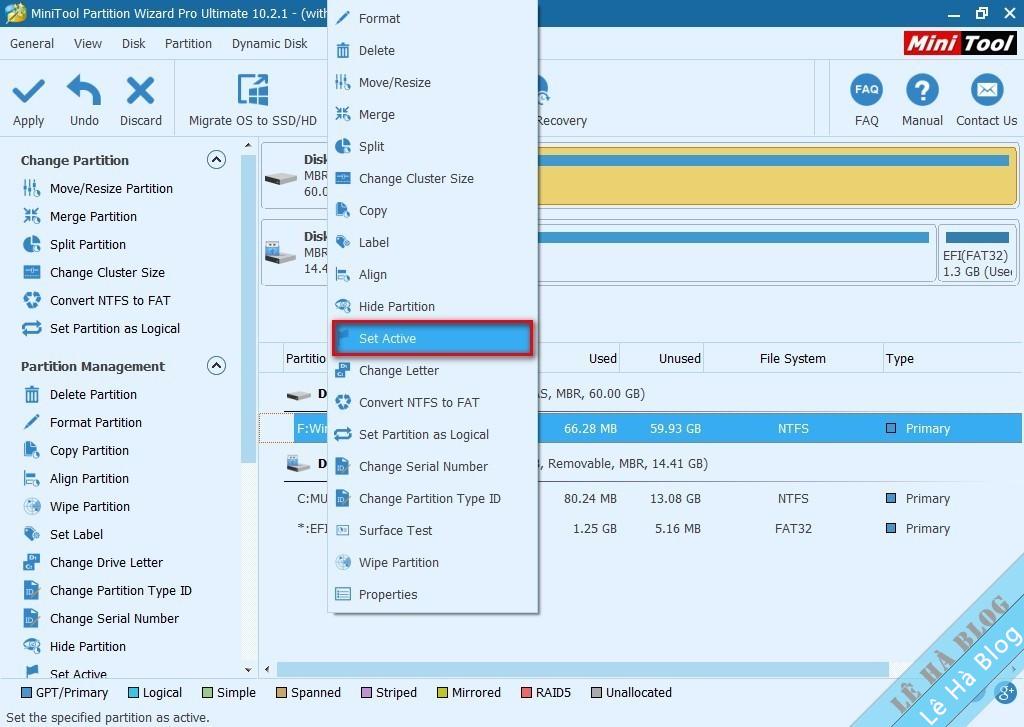The width and height of the screenshot is (1024, 727).
Task: Choose Split in the context menu
Action: coord(432,147)
